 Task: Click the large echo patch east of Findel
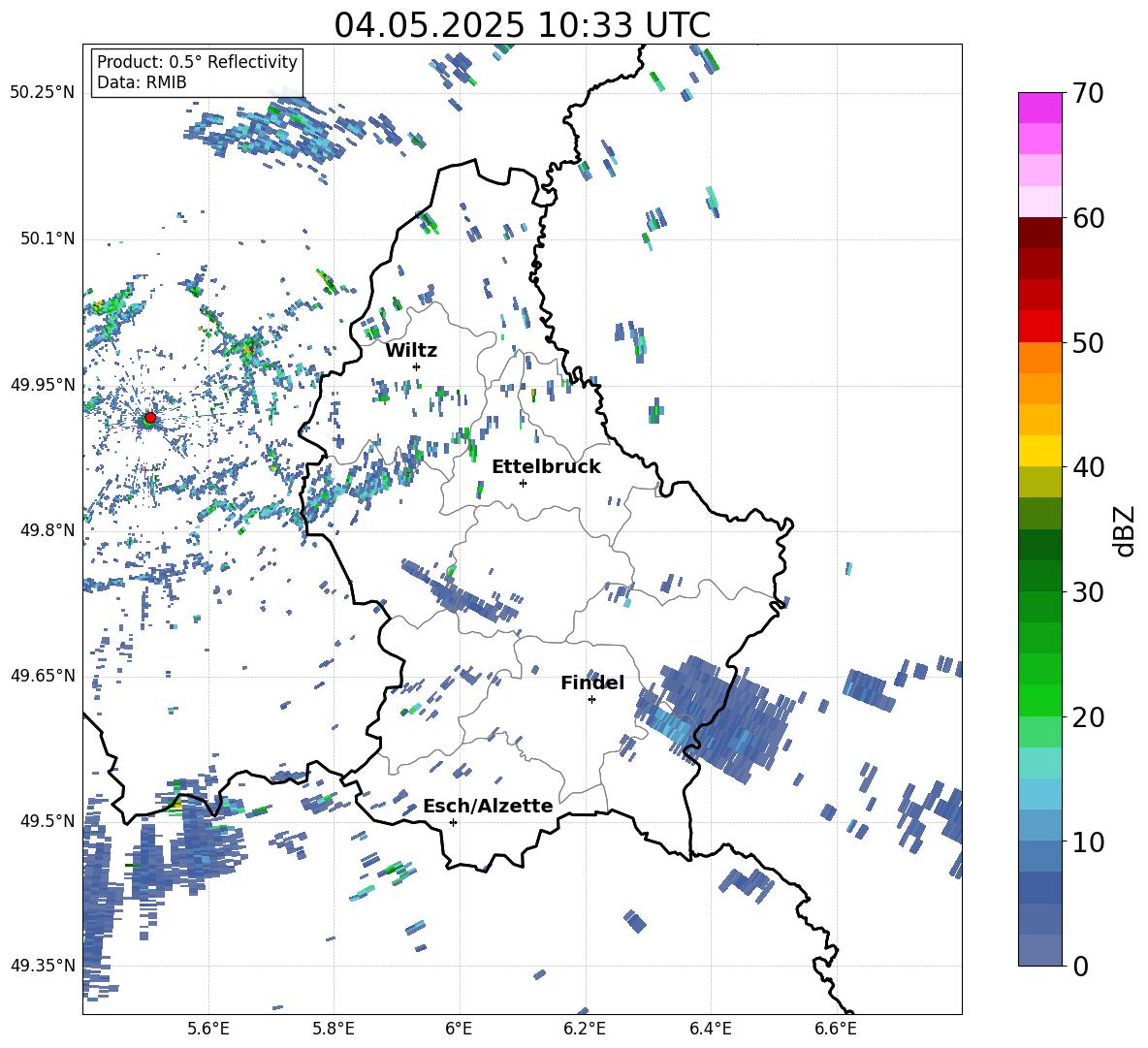(714, 717)
